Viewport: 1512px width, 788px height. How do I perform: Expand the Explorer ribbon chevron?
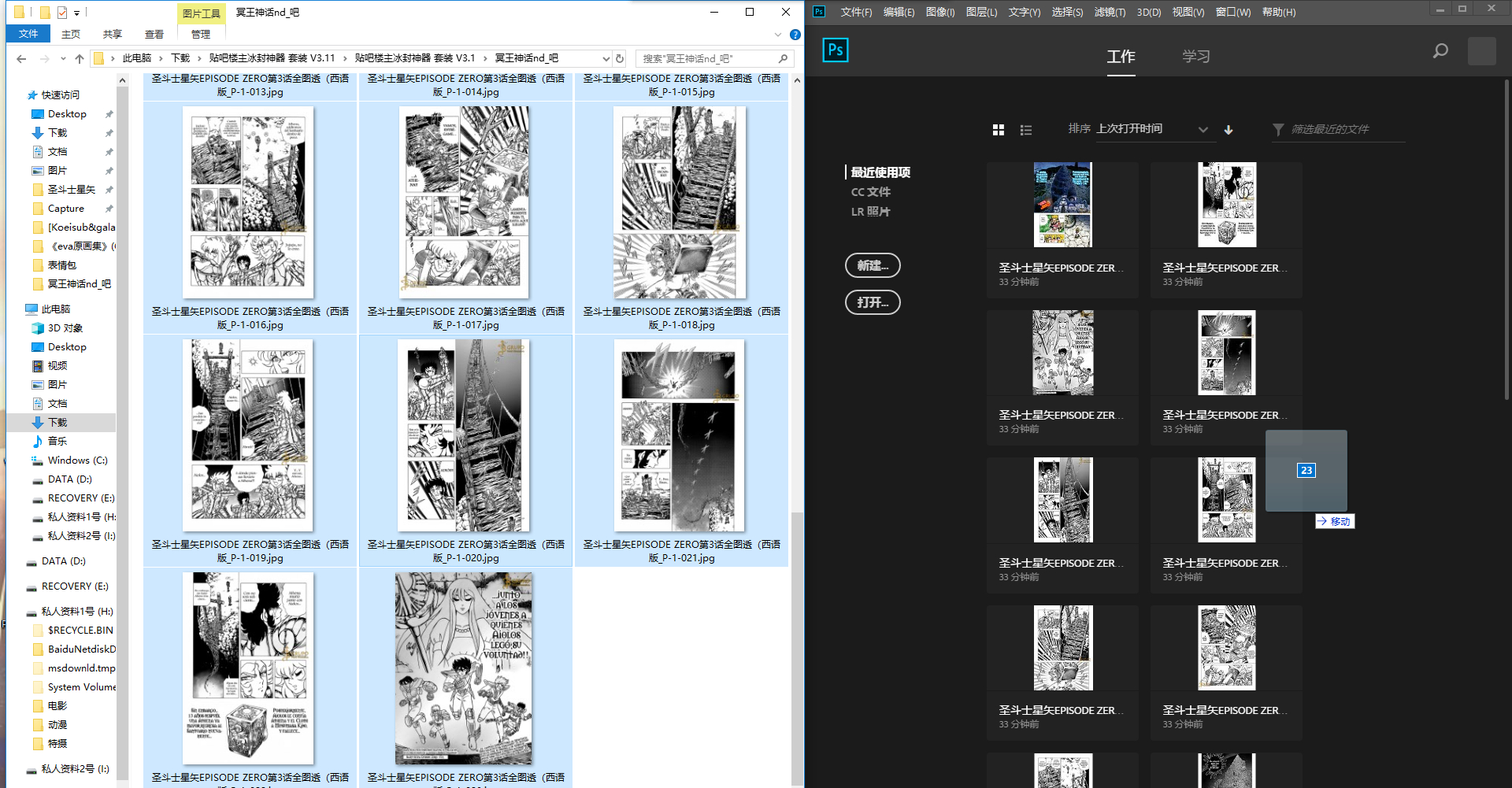778,35
